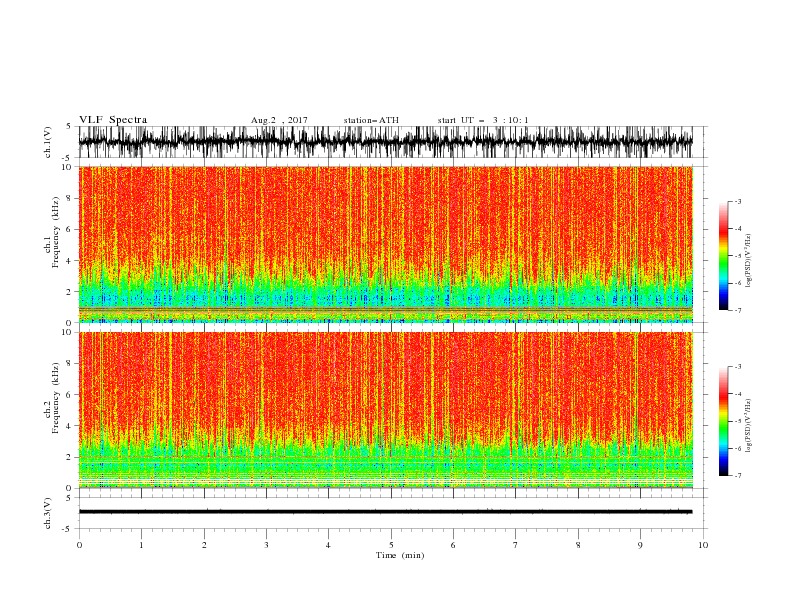Click the ch.1 spectrogram color bar

723,256
